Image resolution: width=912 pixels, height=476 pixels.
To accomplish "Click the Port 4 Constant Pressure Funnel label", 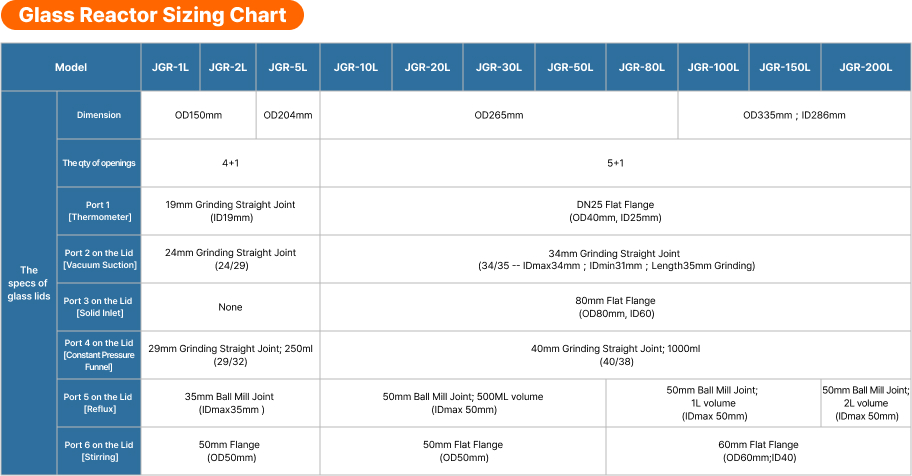I will (x=99, y=355).
